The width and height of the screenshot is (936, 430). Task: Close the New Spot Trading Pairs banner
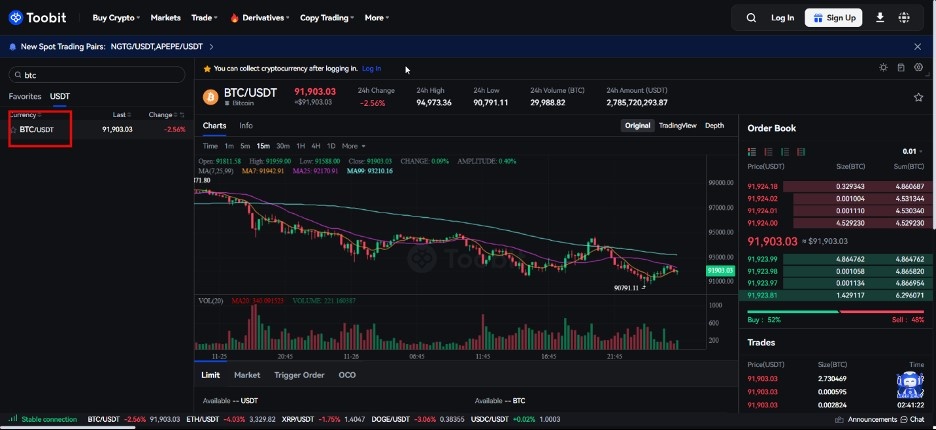(x=917, y=47)
